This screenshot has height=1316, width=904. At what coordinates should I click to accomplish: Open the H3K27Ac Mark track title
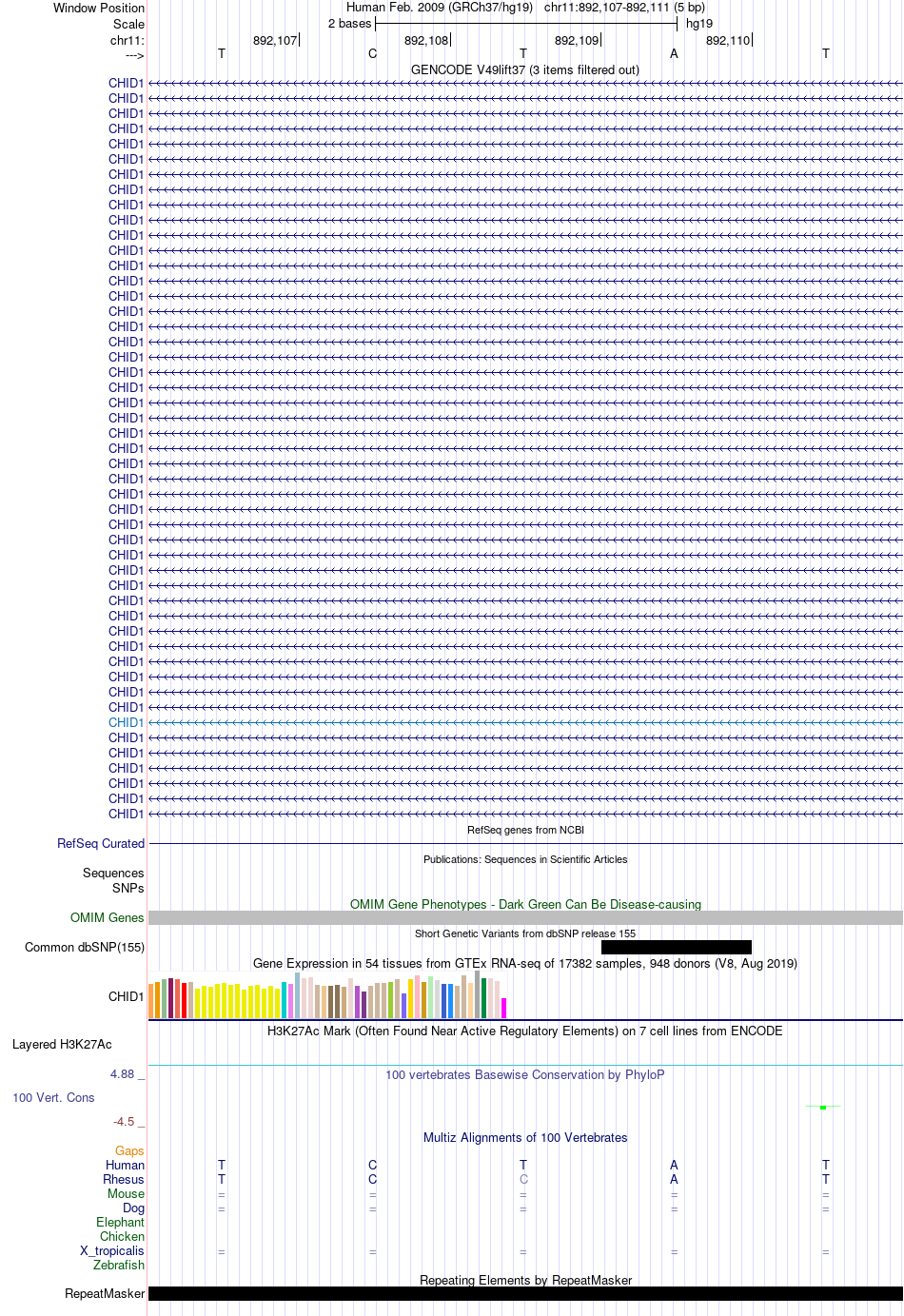coord(525,1031)
